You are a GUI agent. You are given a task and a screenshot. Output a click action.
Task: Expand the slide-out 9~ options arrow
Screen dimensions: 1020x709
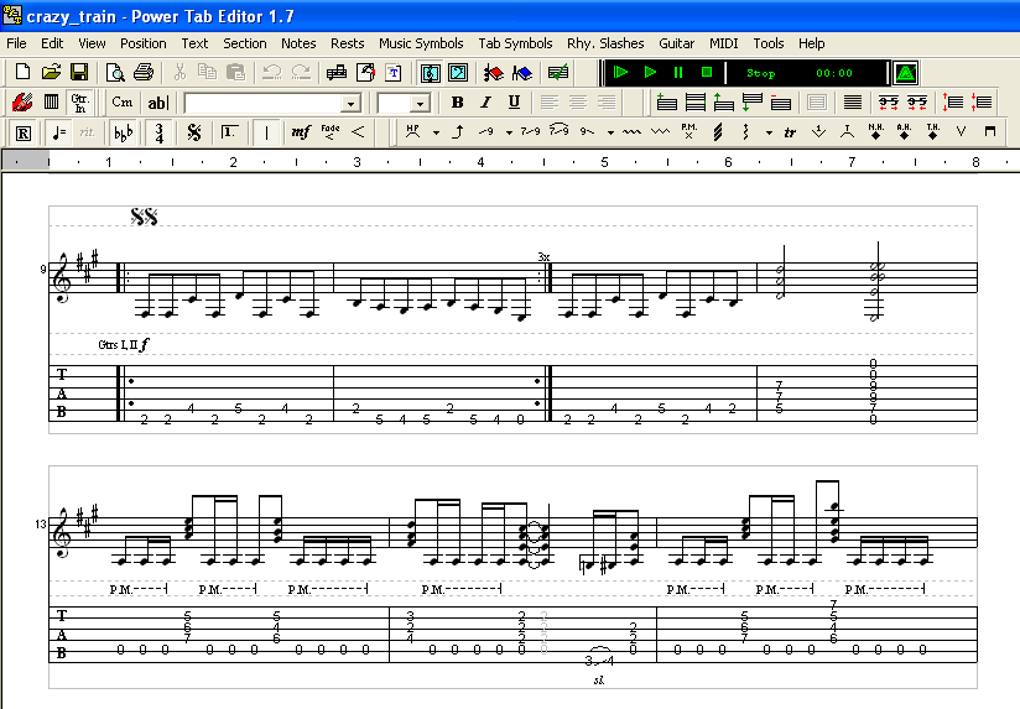[610, 133]
